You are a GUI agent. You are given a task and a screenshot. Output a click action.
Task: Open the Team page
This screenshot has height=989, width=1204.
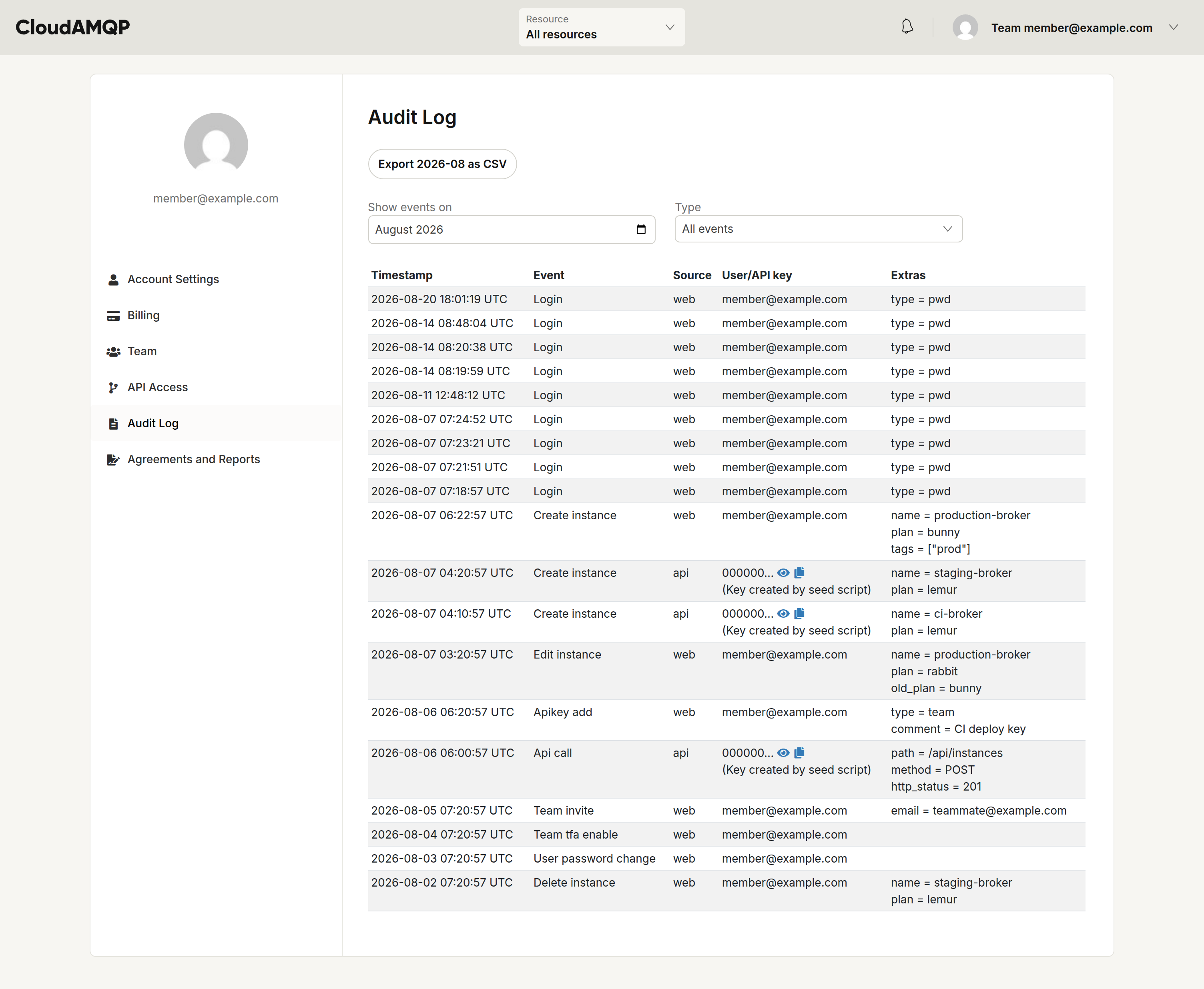pyautogui.click(x=142, y=351)
